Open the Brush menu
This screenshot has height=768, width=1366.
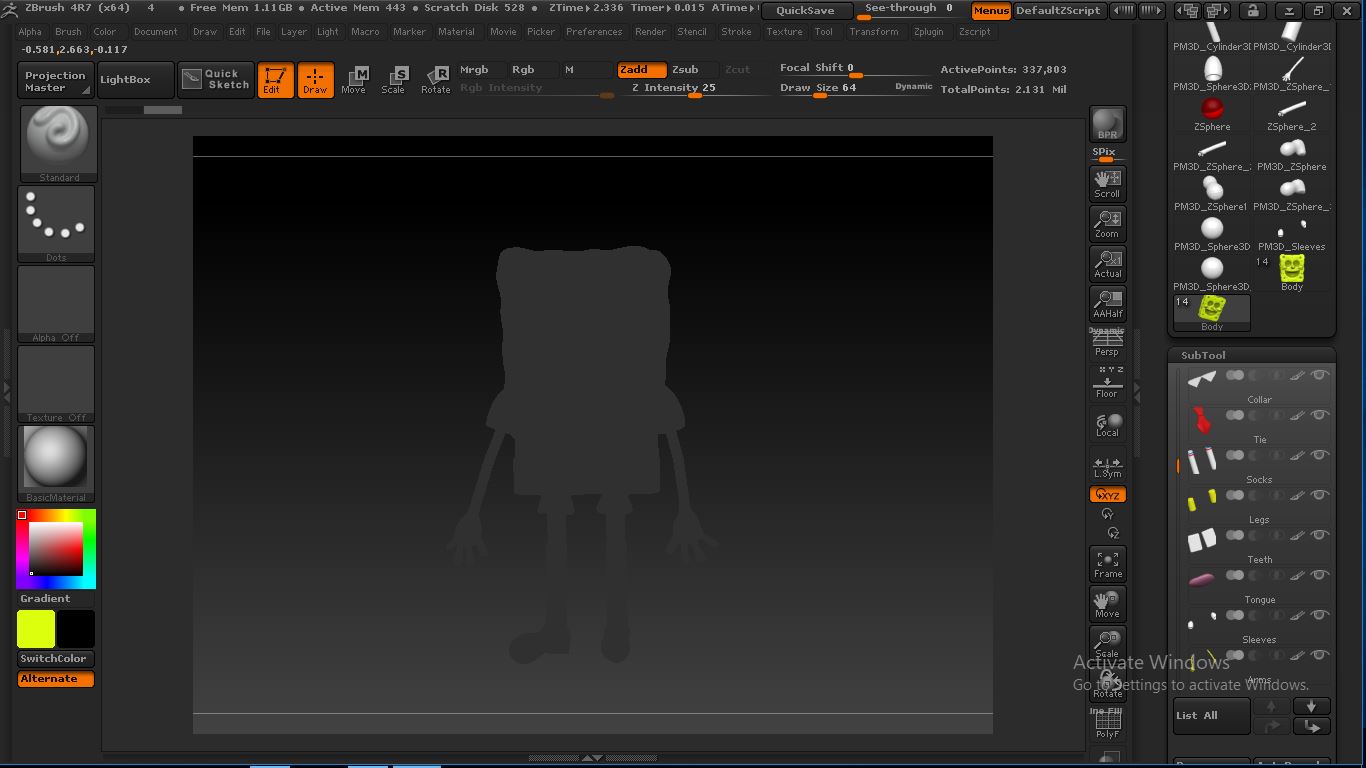click(x=68, y=31)
